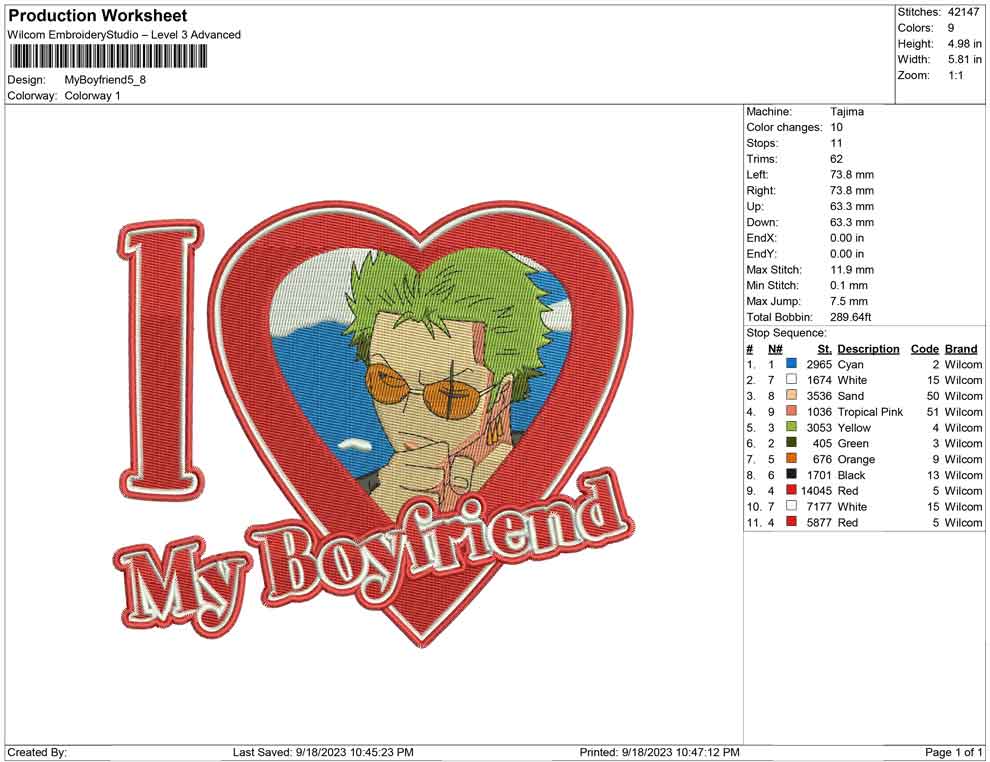Click the Trims value '62'

pos(837,158)
